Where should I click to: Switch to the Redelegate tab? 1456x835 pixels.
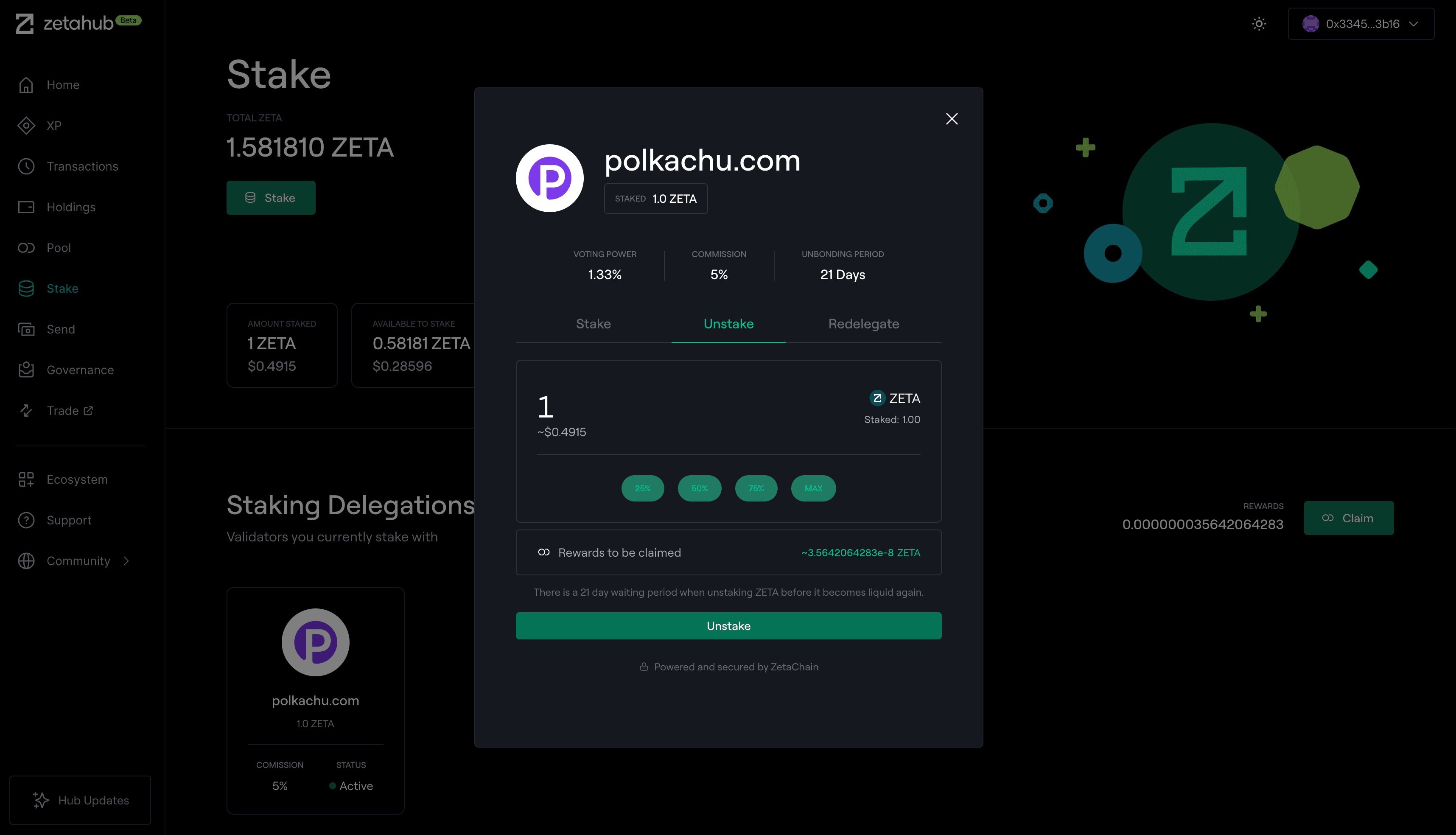click(x=863, y=324)
